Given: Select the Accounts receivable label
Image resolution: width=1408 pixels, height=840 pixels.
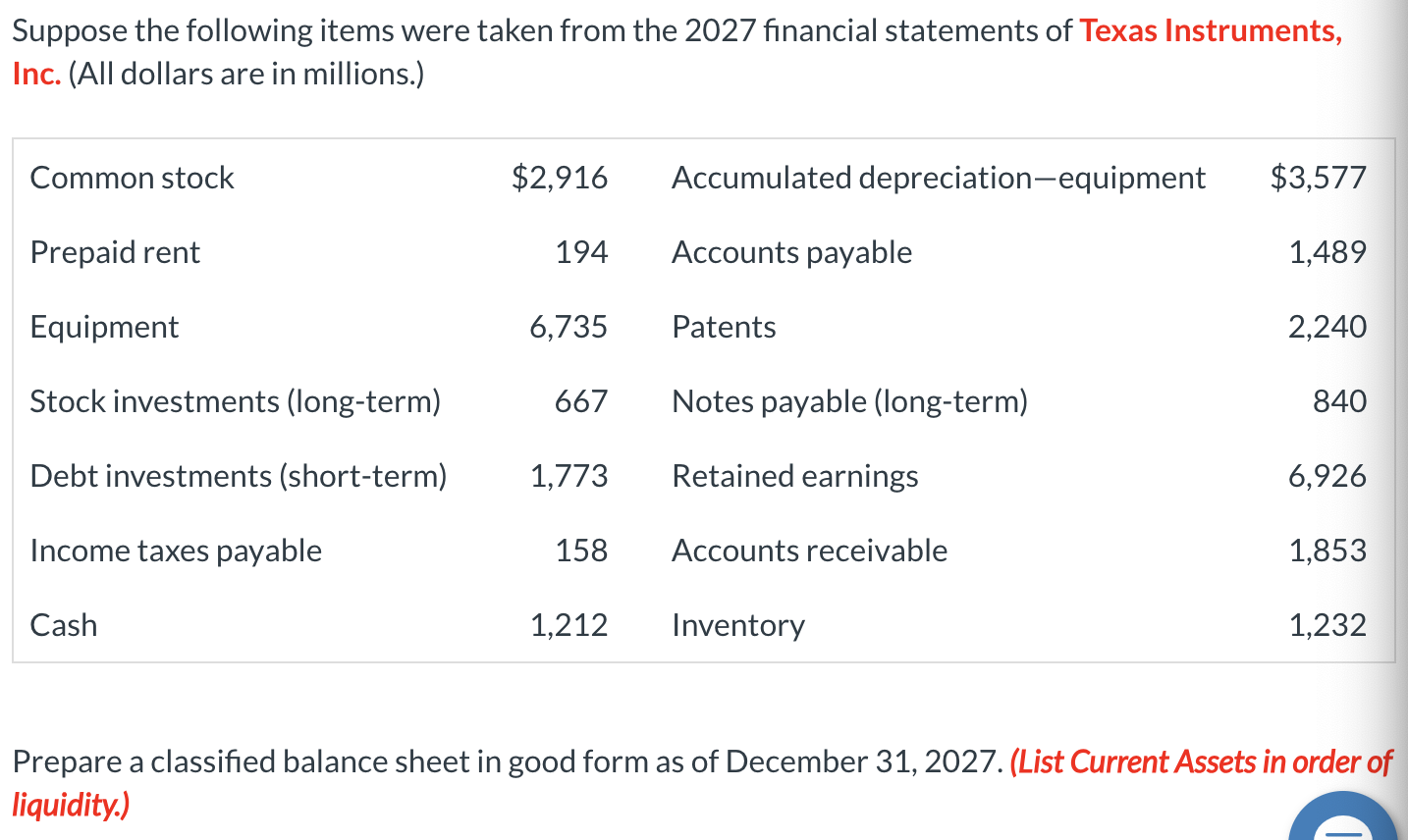Looking at the screenshot, I should point(810,551).
